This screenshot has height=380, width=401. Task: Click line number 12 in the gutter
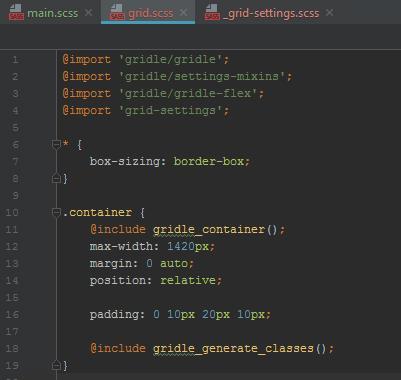click(12, 246)
